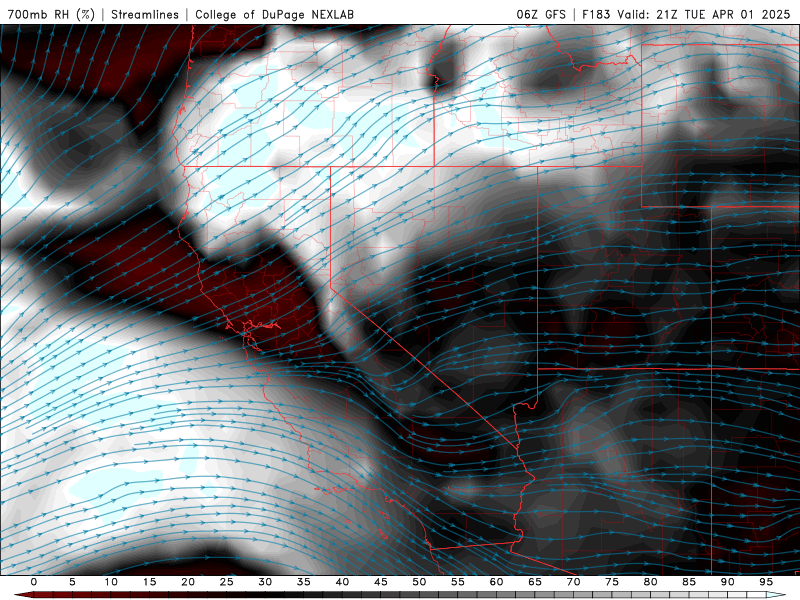Viewport: 800px width, 600px height.
Task: Click the "25" label on the color scale
Action: pos(227,582)
